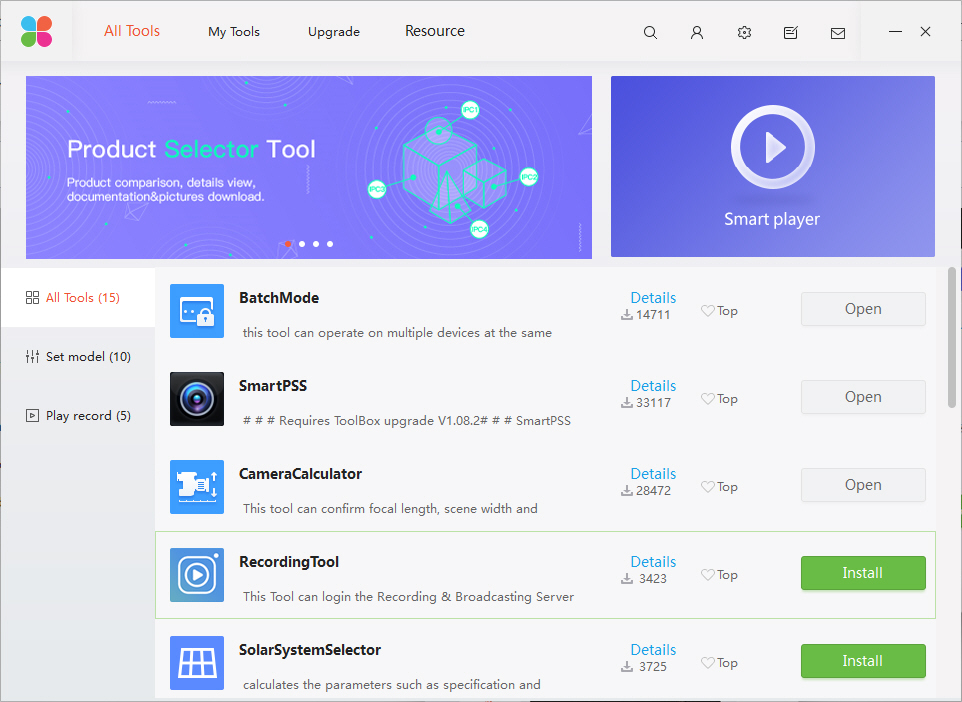This screenshot has height=702, width=962.
Task: Open the CameraCalculator tool
Action: 863,485
